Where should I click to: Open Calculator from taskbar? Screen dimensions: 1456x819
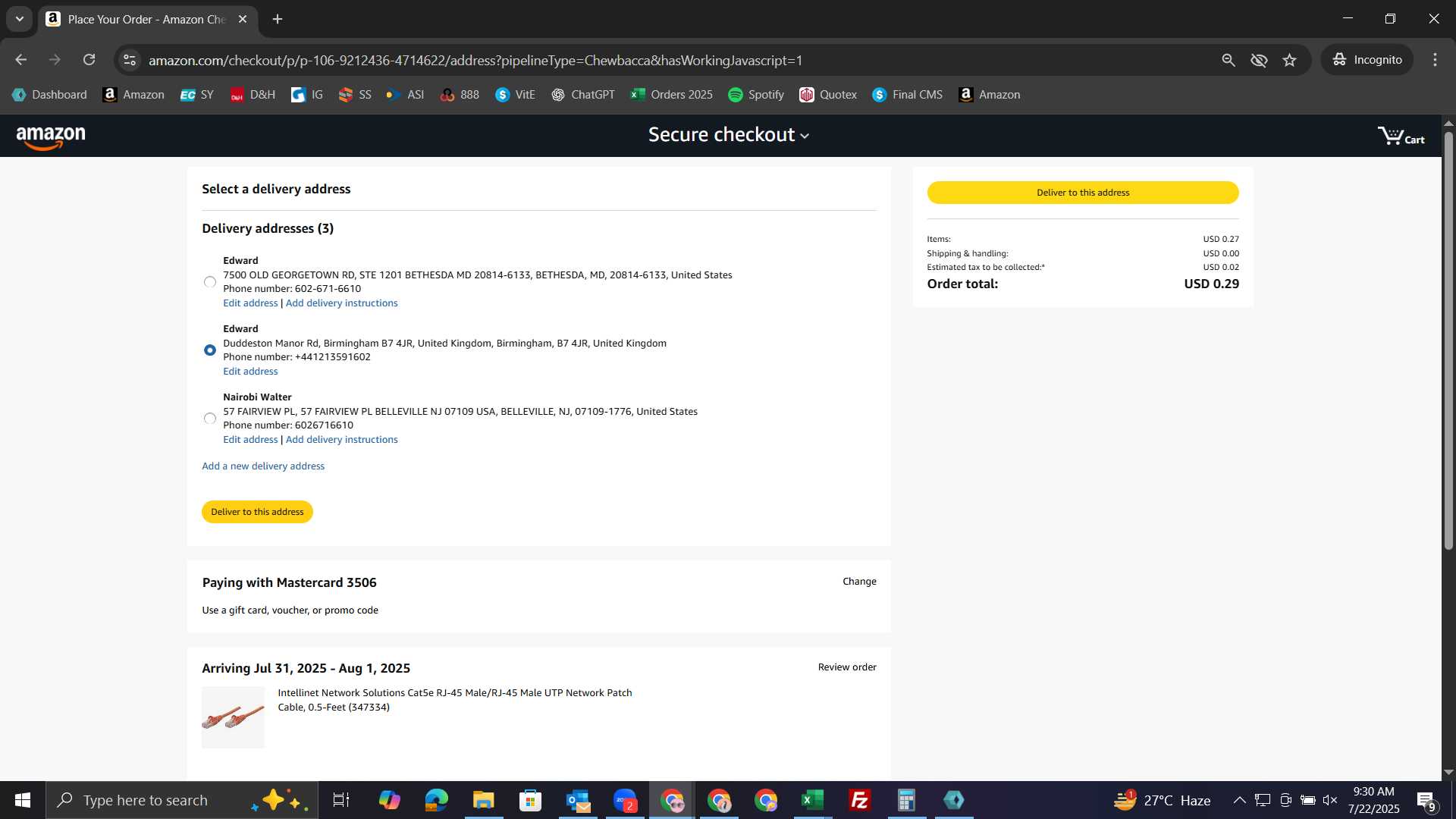pyautogui.click(x=906, y=800)
